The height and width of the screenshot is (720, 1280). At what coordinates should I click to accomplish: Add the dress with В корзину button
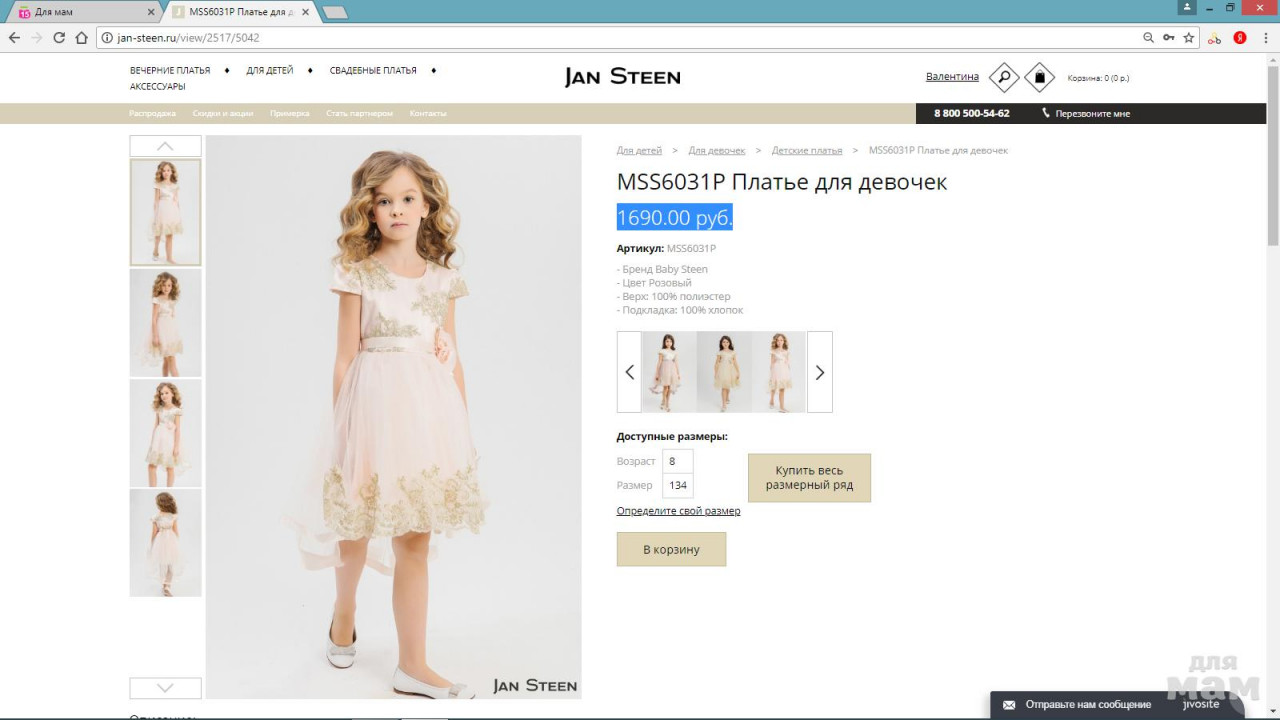(671, 549)
